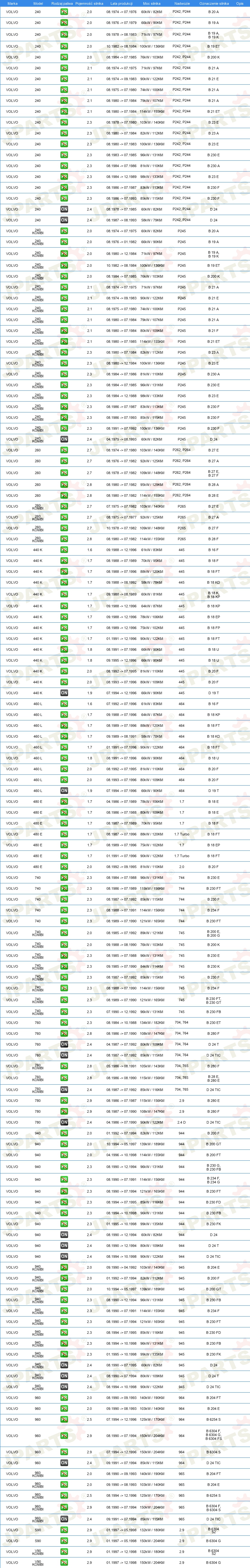Click the petrol icon in the 440 K B 18 K, B 18 KP row
This screenshot has height=1568, width=250.
pos(64,594)
